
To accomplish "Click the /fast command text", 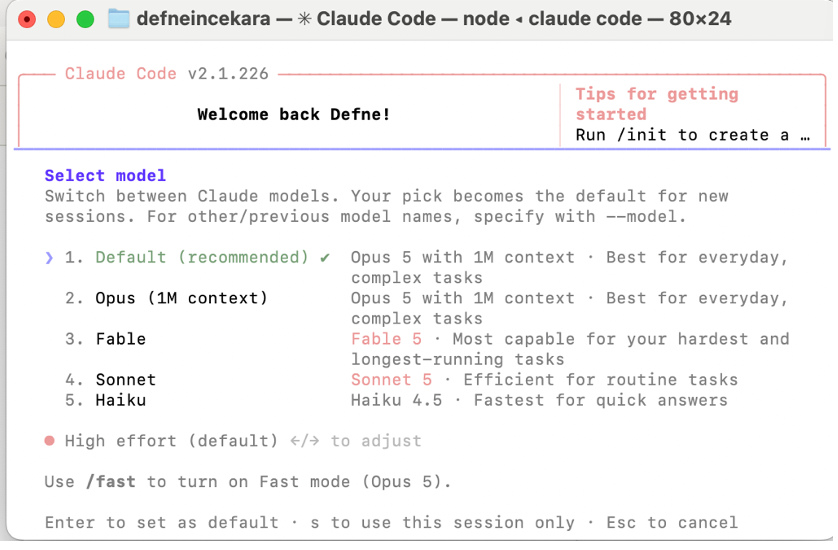I will 111,482.
